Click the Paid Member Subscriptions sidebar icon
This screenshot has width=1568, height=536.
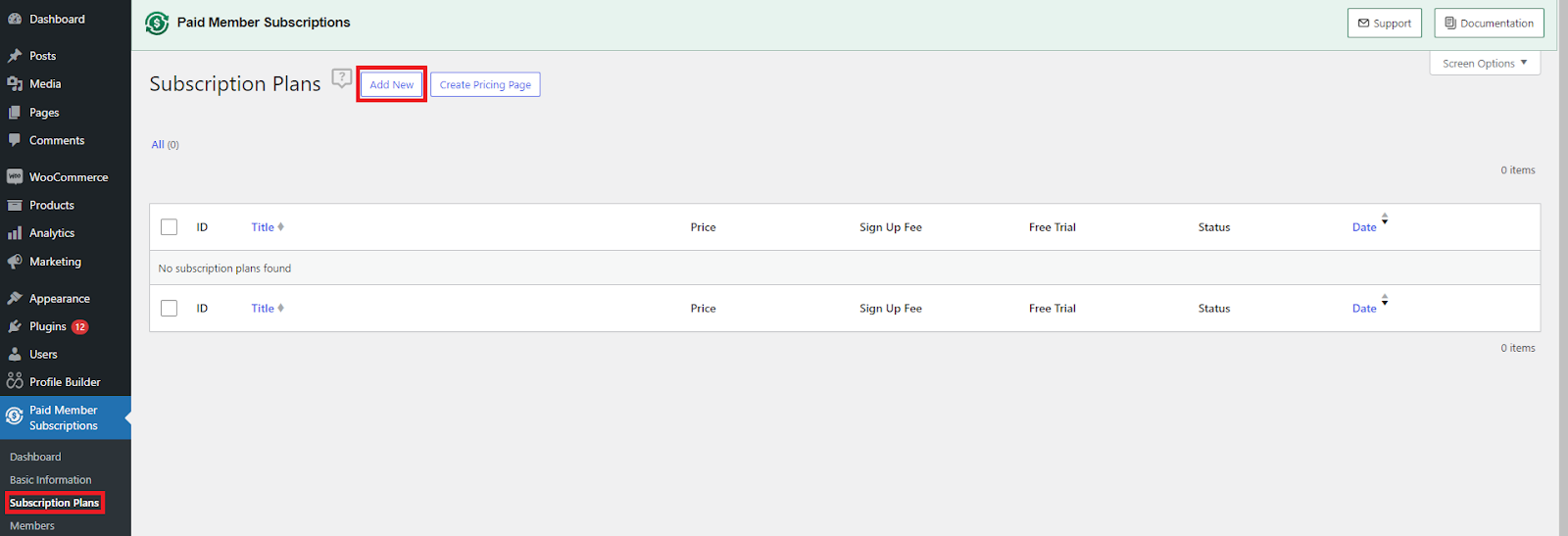pos(15,416)
